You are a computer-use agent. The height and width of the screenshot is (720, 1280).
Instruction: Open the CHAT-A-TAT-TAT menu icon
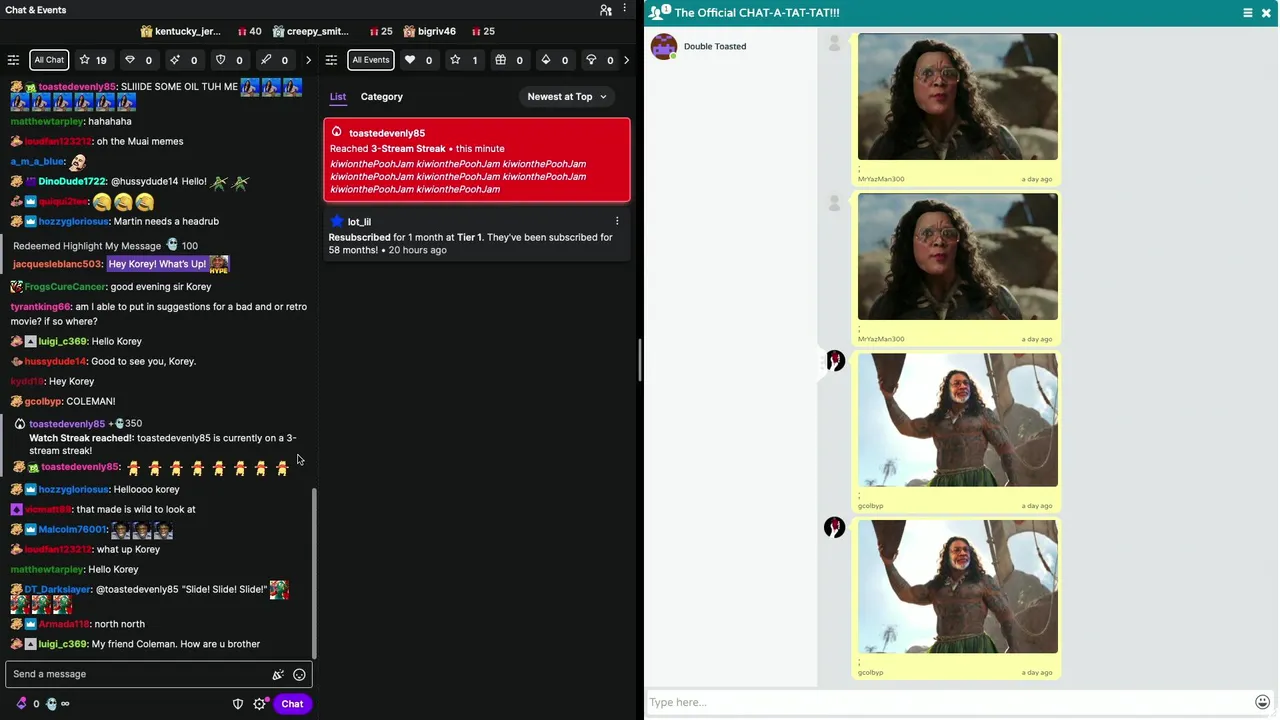[x=1248, y=13]
